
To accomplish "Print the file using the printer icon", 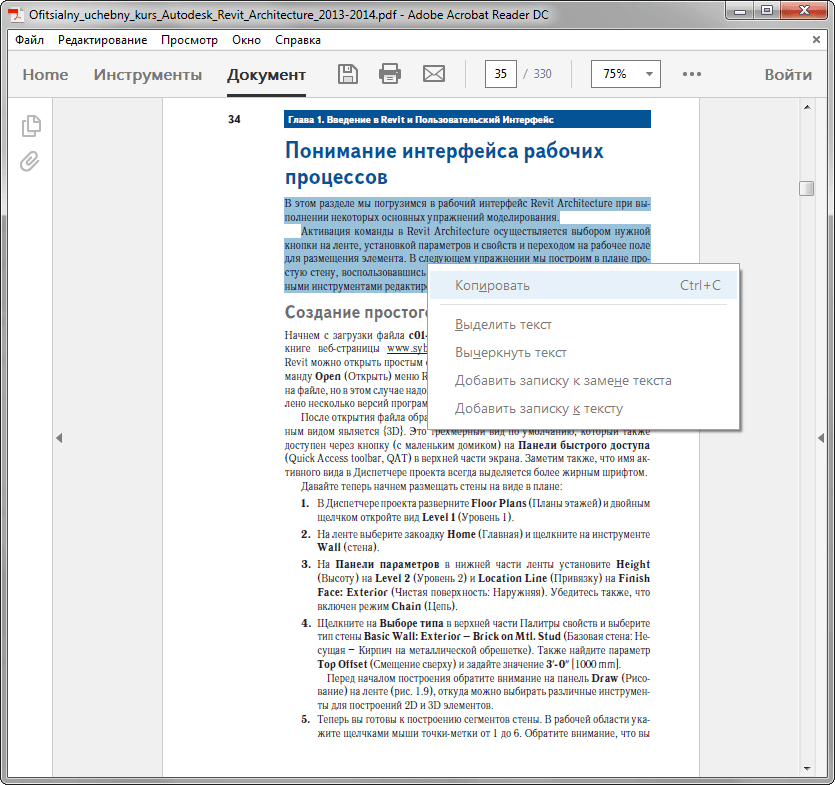I will 390,73.
